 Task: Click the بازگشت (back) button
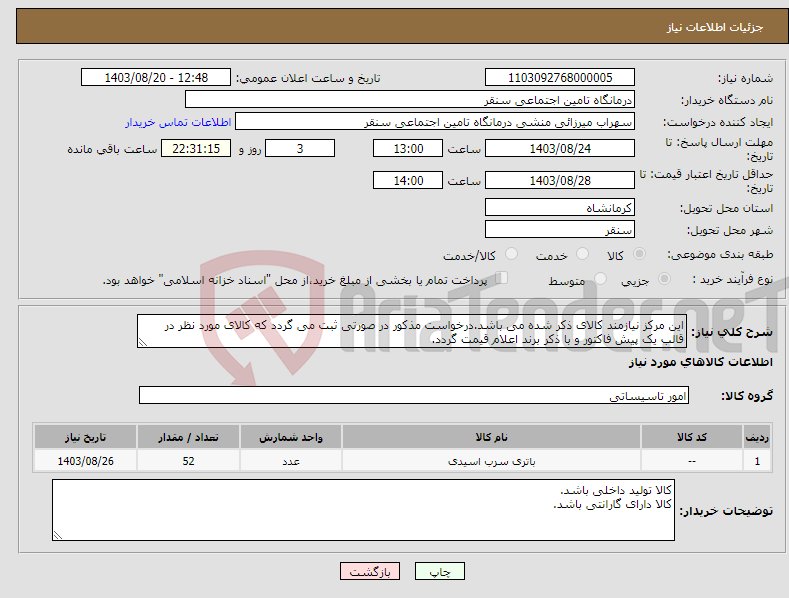point(370,571)
